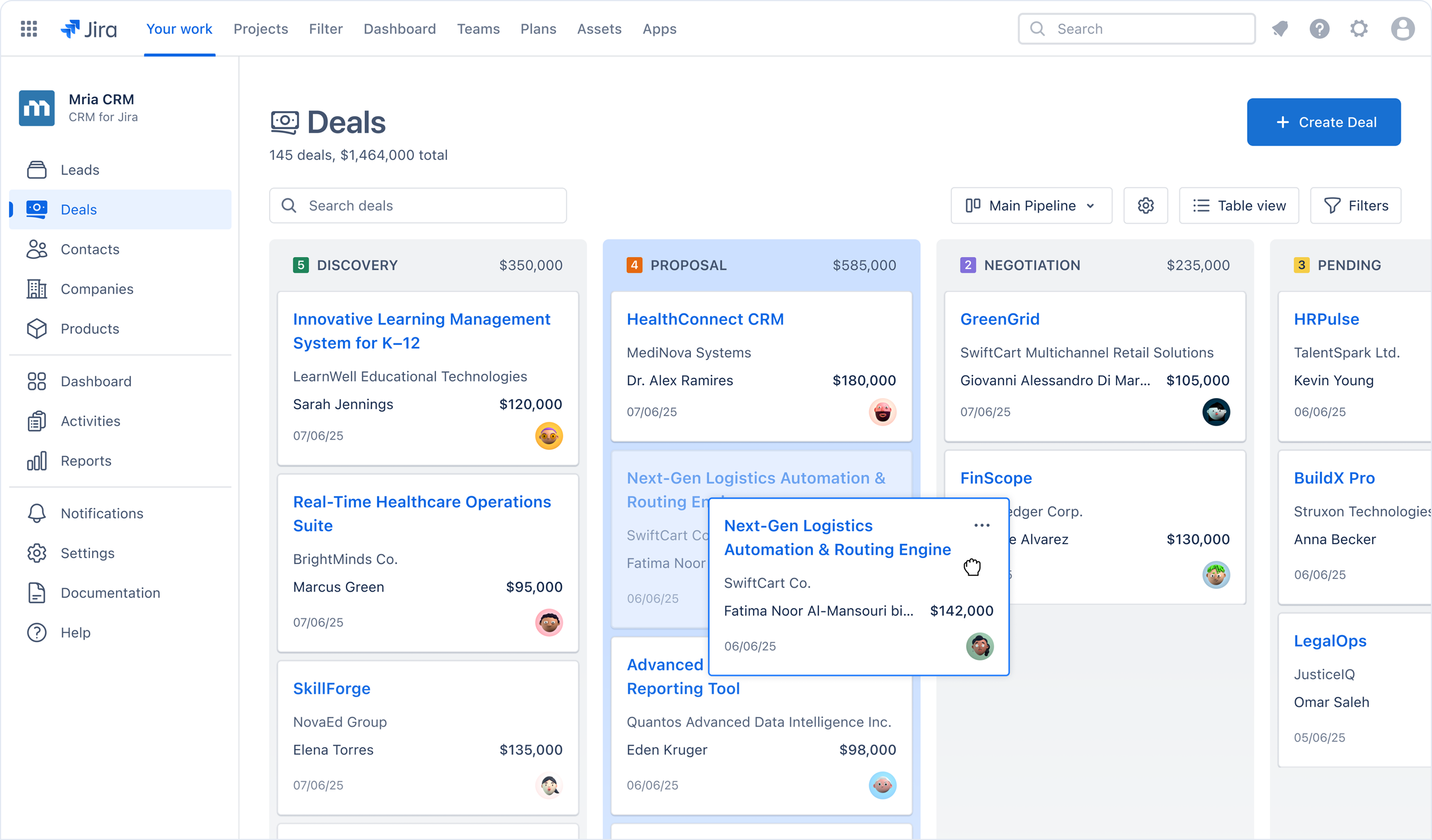Open the Filters panel
This screenshot has height=840, width=1432.
click(1356, 205)
